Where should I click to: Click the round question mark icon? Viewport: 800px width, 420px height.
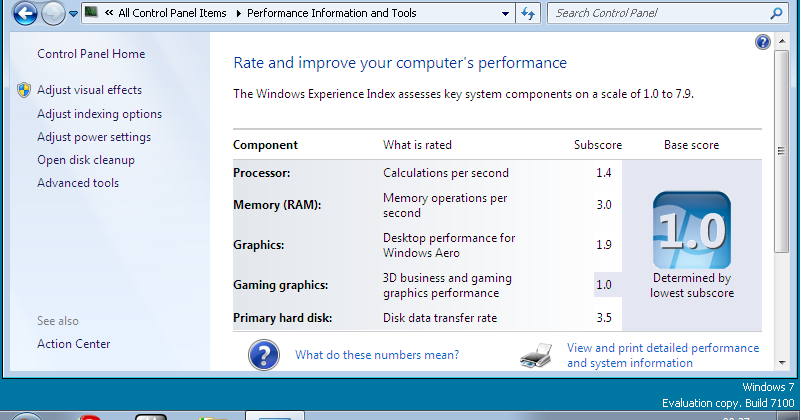tap(264, 355)
